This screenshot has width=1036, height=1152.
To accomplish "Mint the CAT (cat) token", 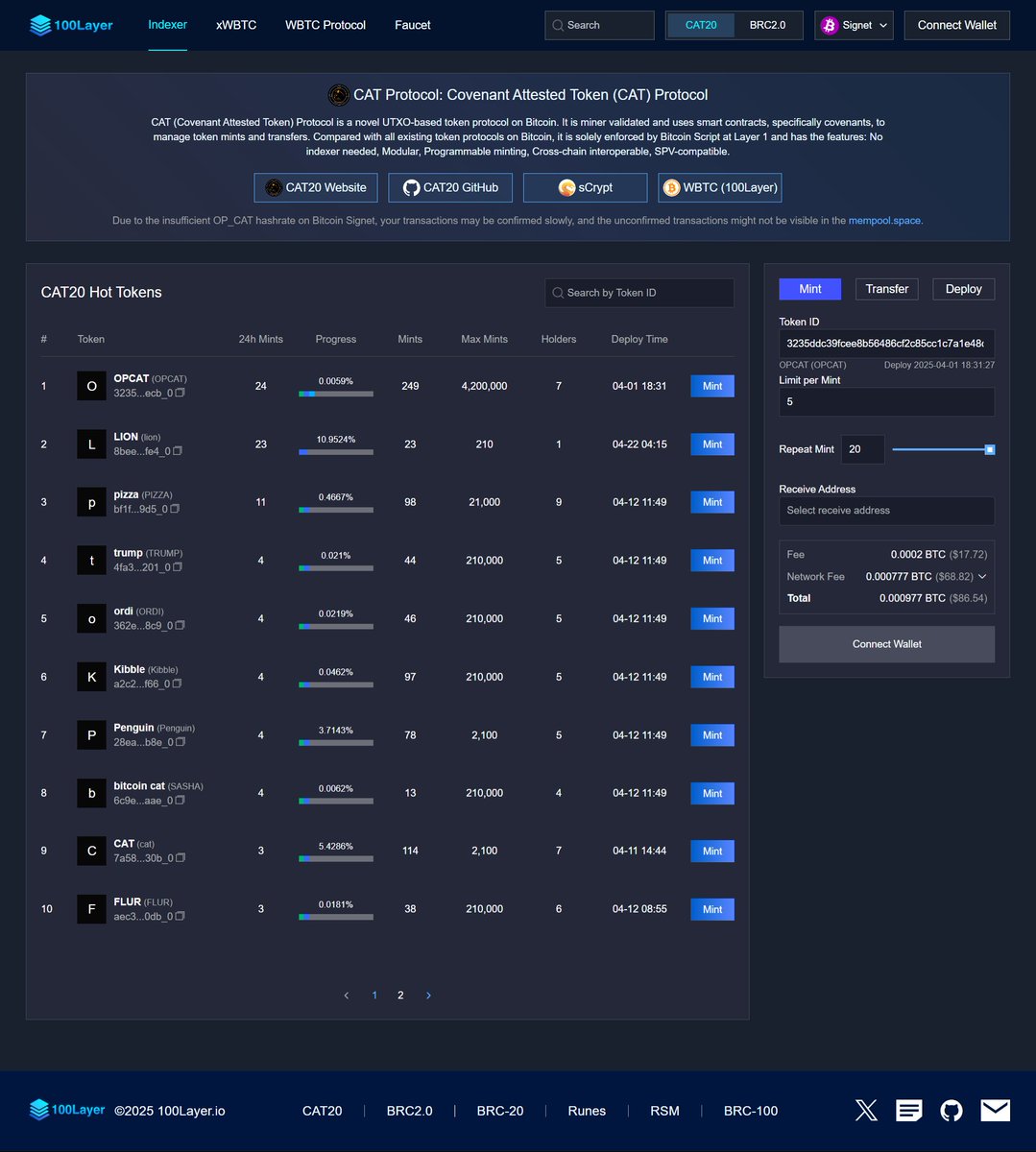I will [x=712, y=852].
